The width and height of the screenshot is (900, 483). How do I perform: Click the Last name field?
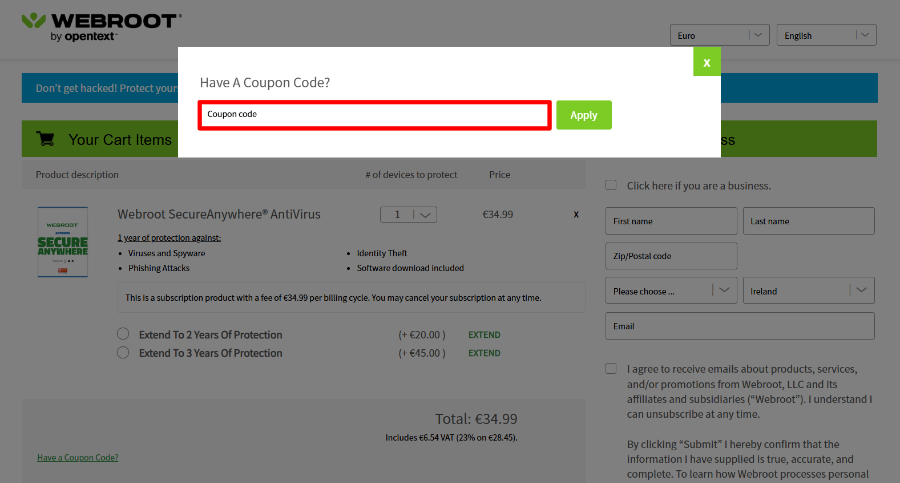809,221
